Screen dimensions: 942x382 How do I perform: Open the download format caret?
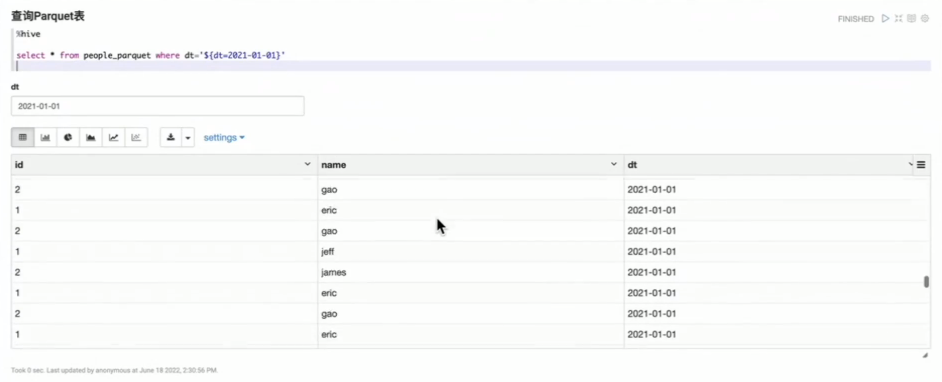click(x=188, y=137)
